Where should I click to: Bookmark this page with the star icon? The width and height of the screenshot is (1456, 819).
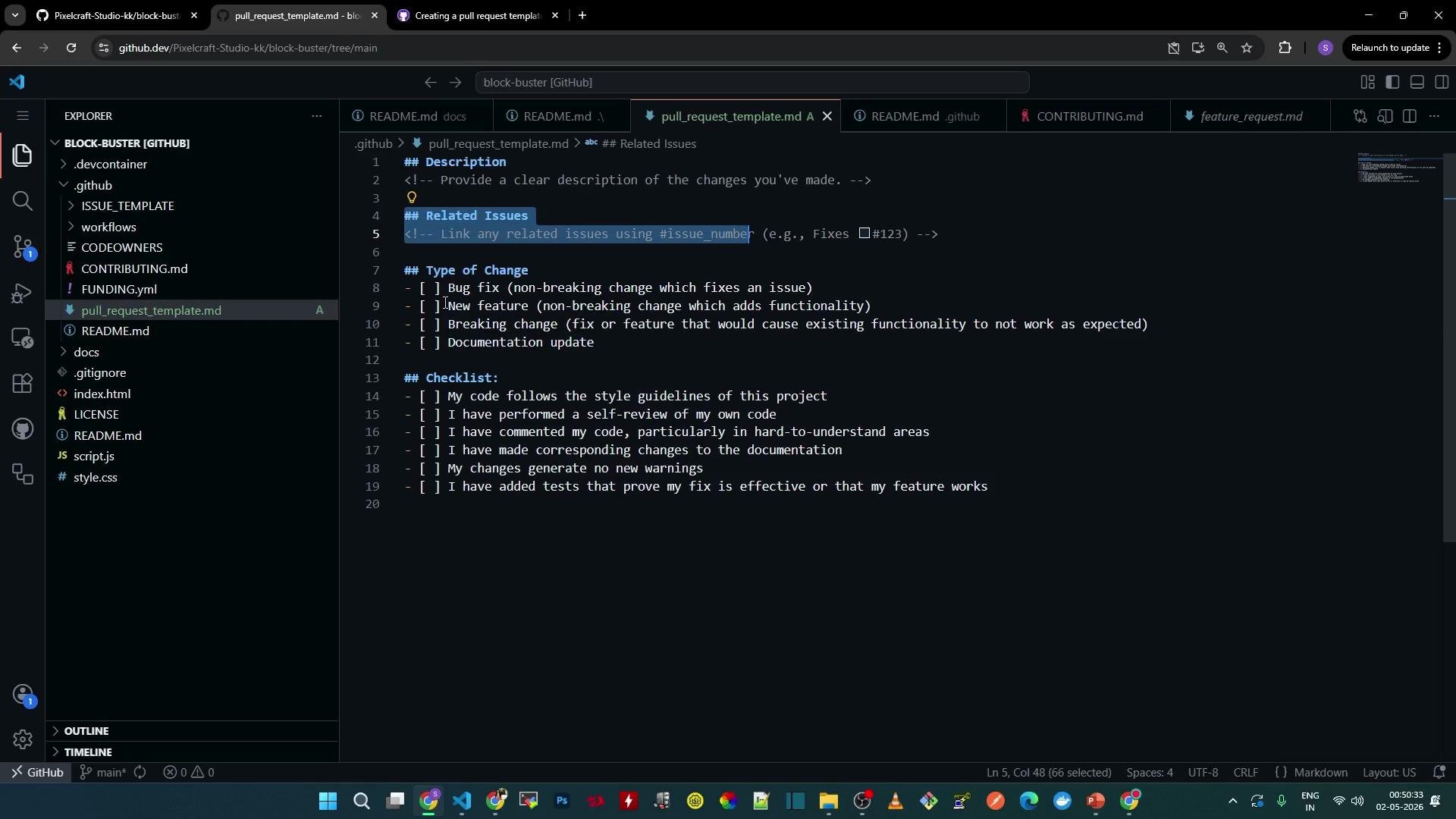click(1247, 48)
